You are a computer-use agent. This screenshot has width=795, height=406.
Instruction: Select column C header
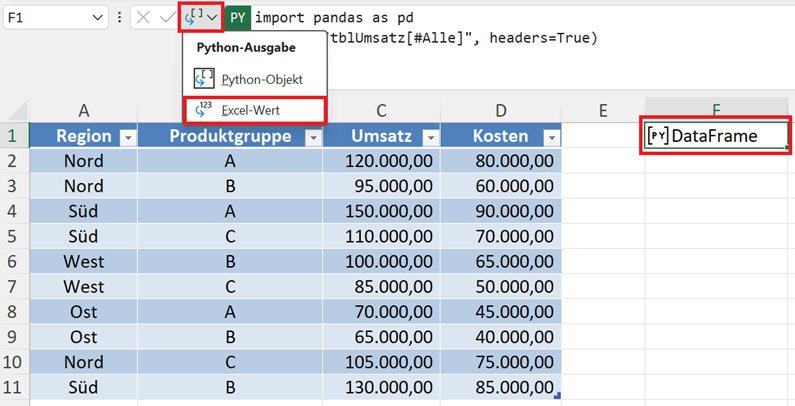pyautogui.click(x=381, y=110)
